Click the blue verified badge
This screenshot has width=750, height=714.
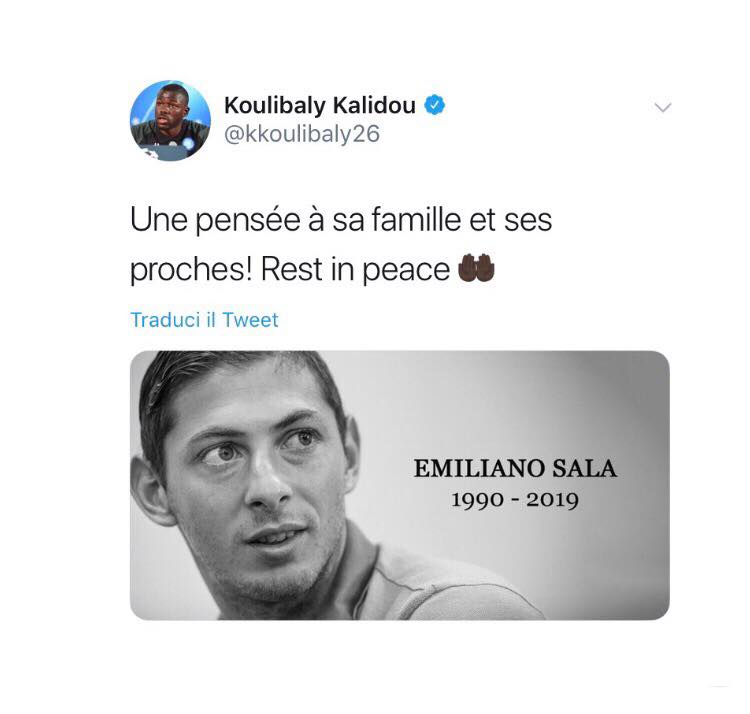click(x=435, y=105)
